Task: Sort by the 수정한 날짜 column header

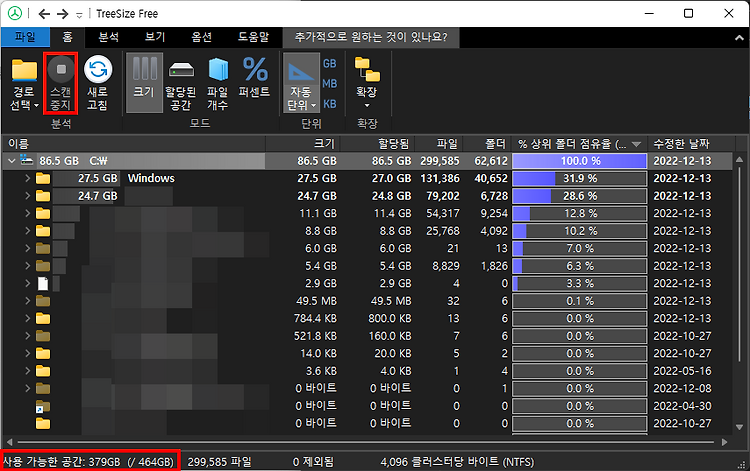Action: [x=691, y=143]
